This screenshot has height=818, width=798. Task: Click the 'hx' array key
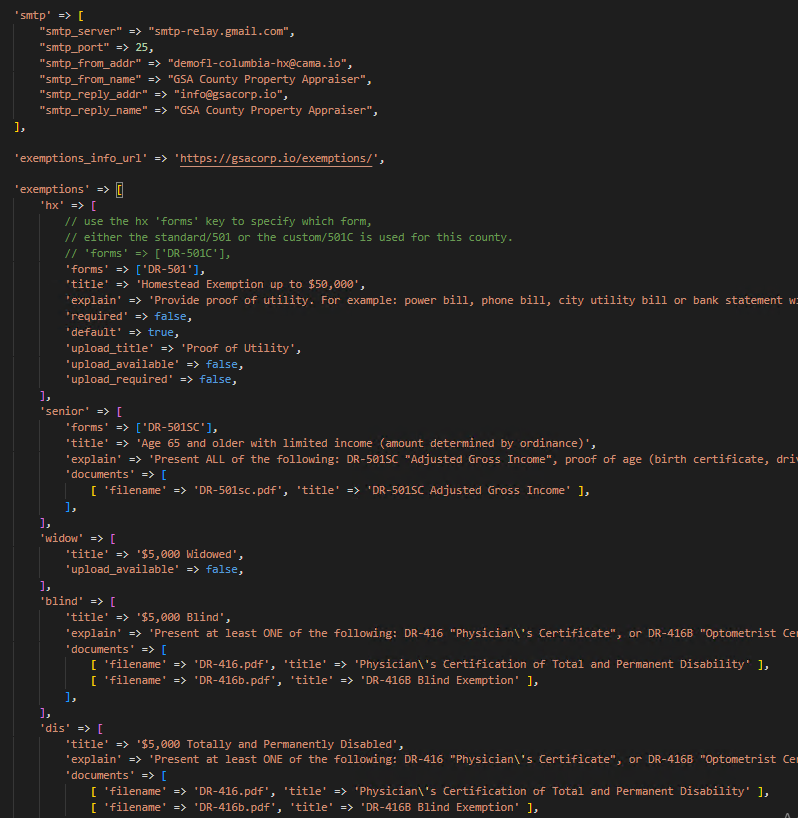[52, 206]
